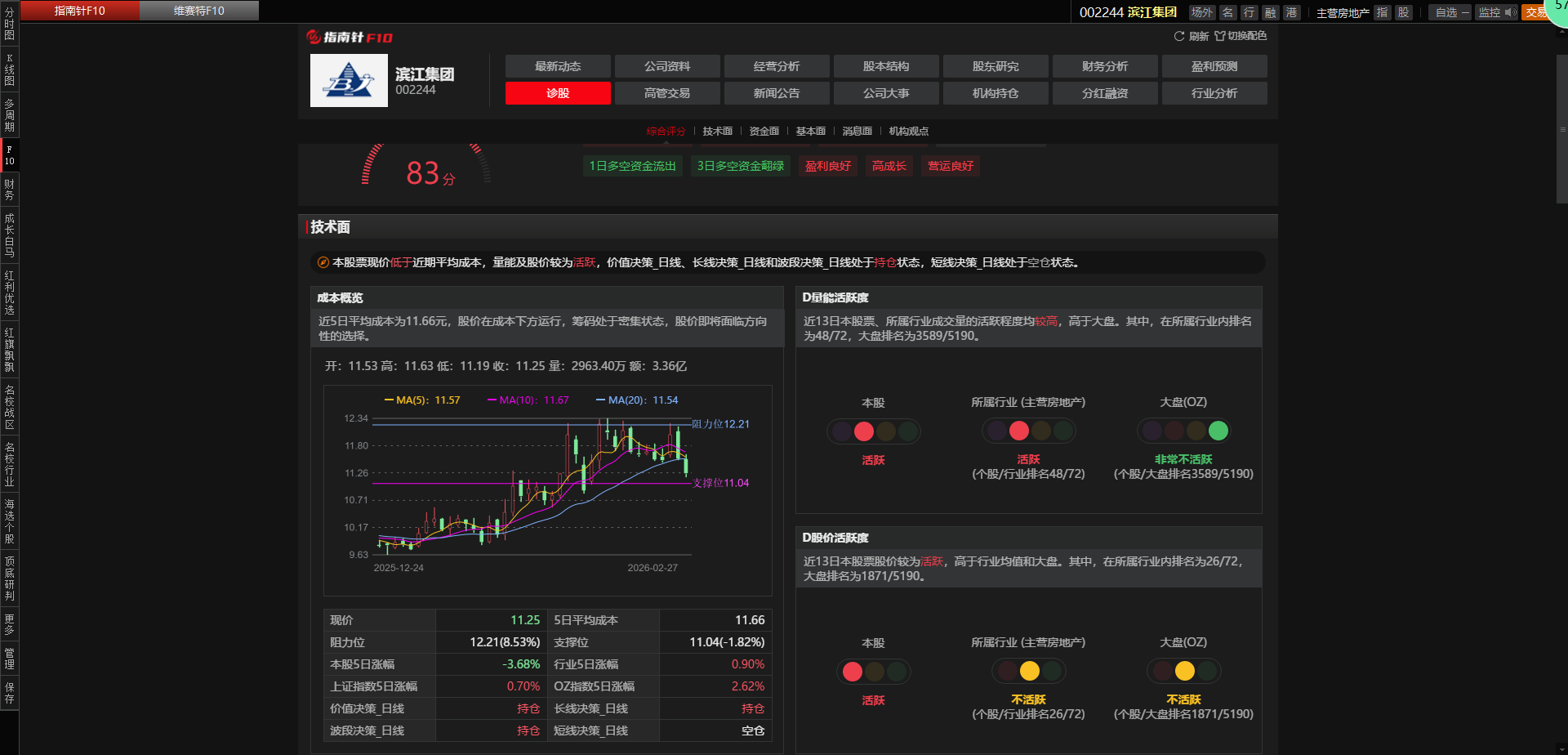Open the 财务分析 section
Viewport: 1568px width, 755px height.
pyautogui.click(x=1105, y=66)
